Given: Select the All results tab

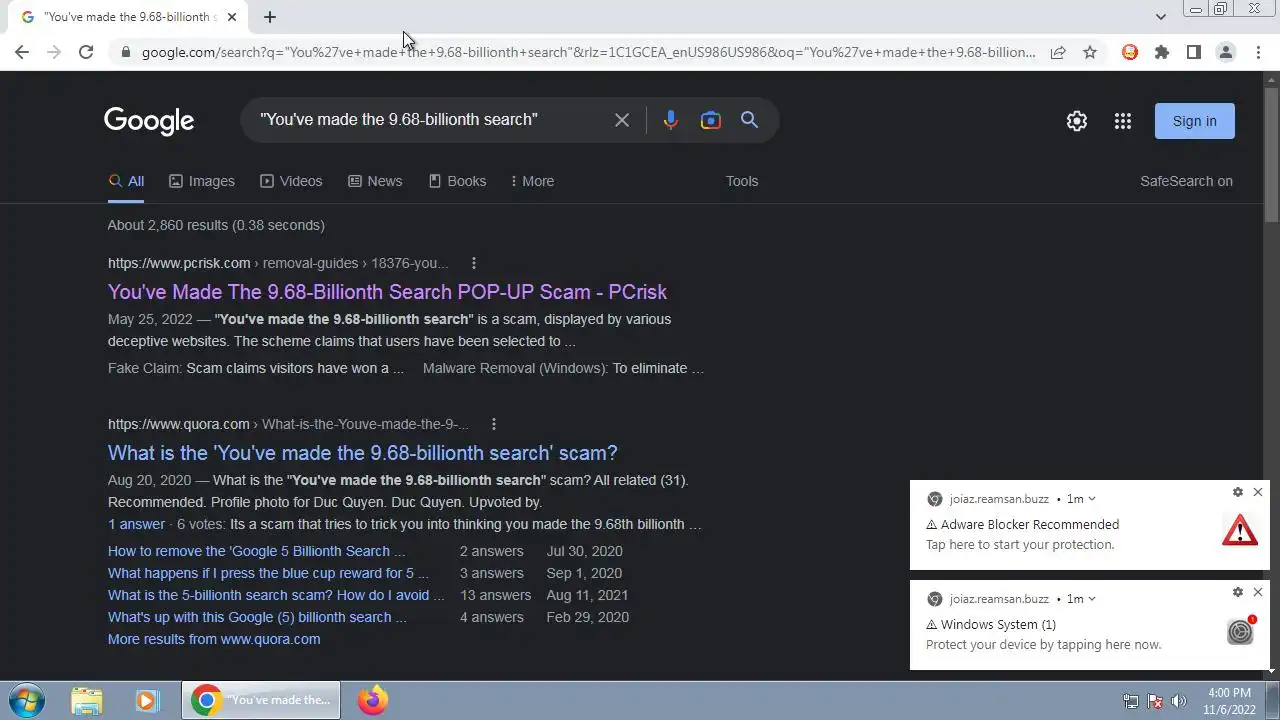Looking at the screenshot, I should pyautogui.click(x=126, y=181).
